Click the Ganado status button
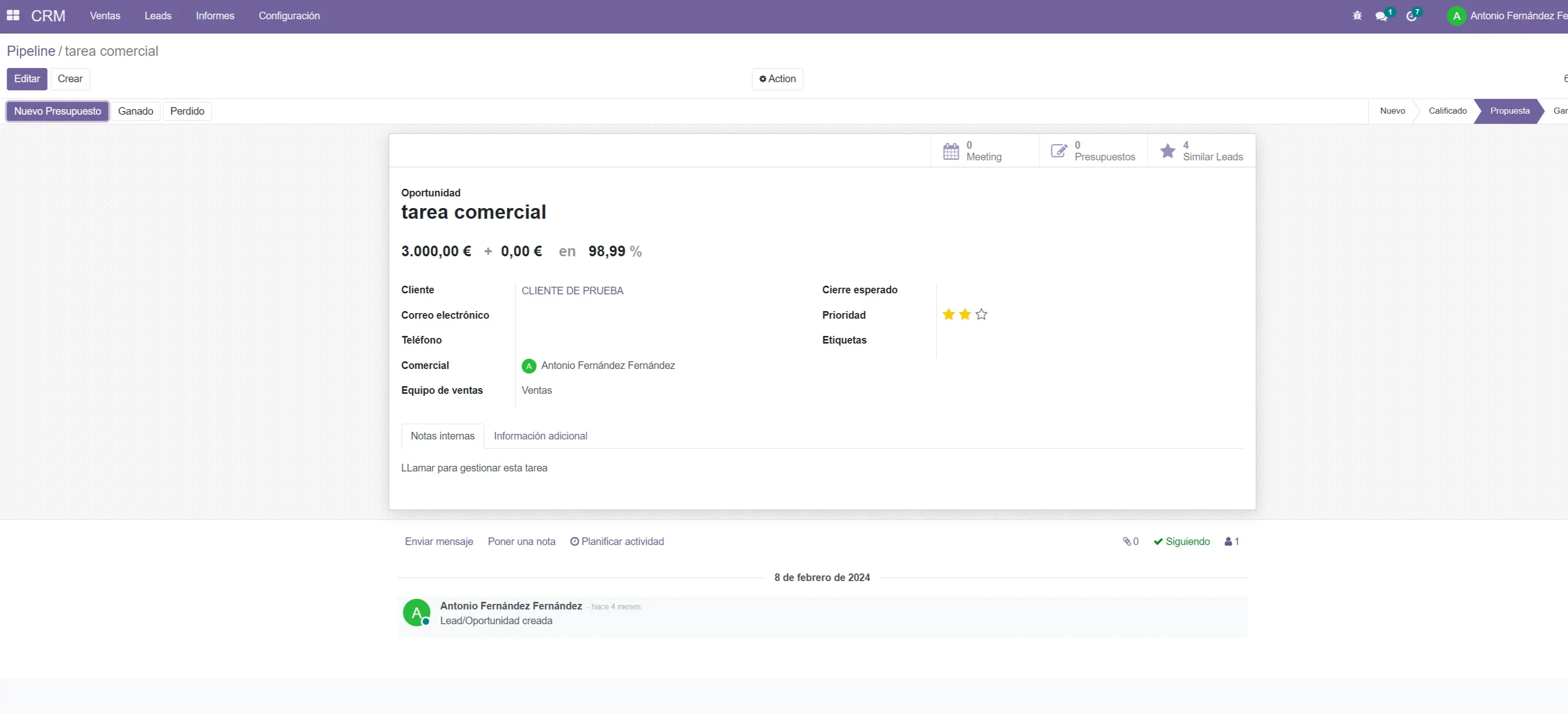Image resolution: width=1568 pixels, height=713 pixels. [x=136, y=111]
